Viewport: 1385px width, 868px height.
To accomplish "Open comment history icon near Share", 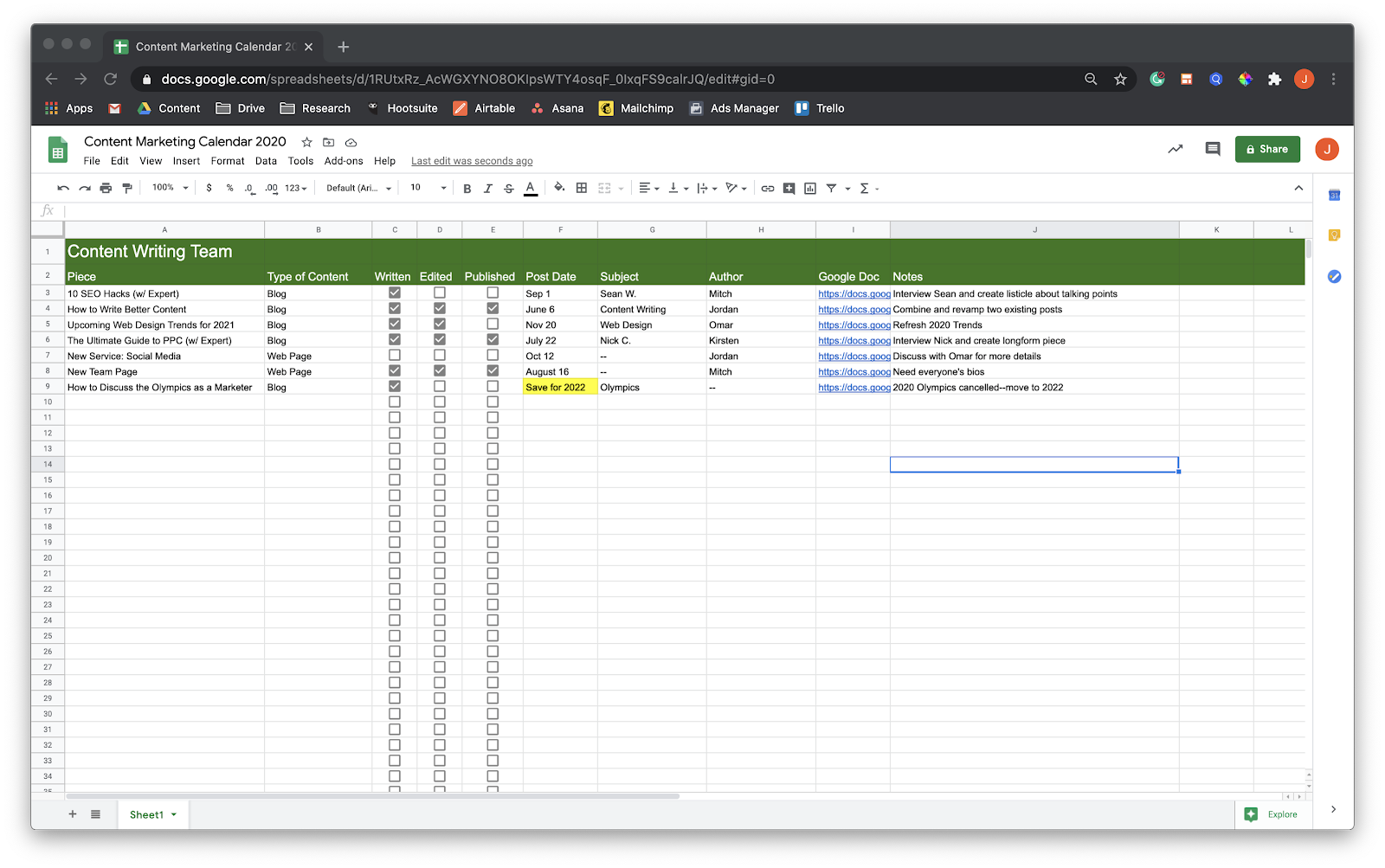I will [x=1213, y=149].
